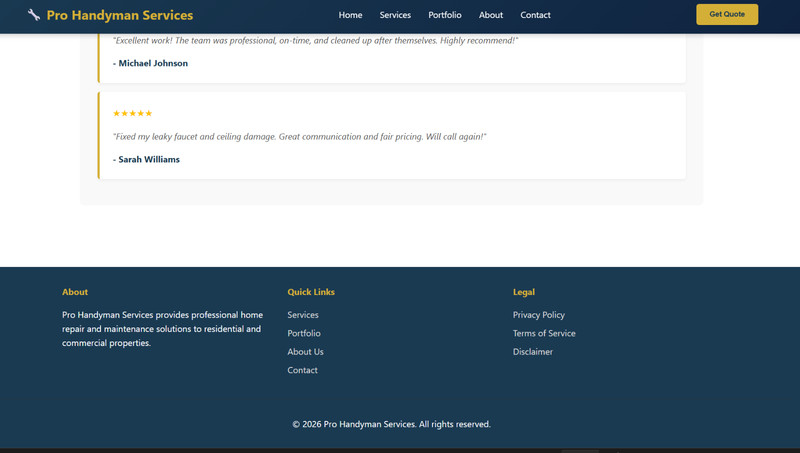Click the footer About heading

(75, 292)
